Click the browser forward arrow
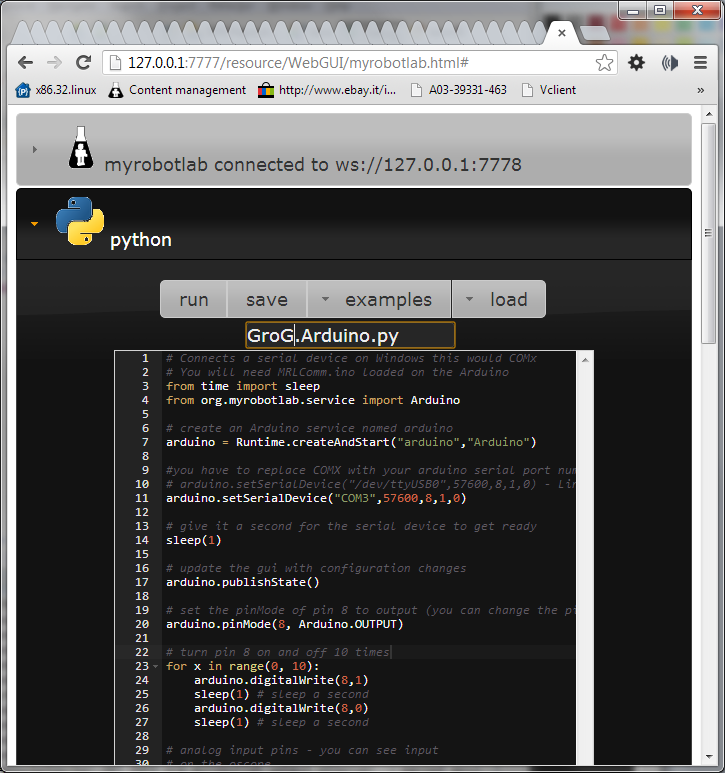725x773 pixels. click(x=54, y=63)
